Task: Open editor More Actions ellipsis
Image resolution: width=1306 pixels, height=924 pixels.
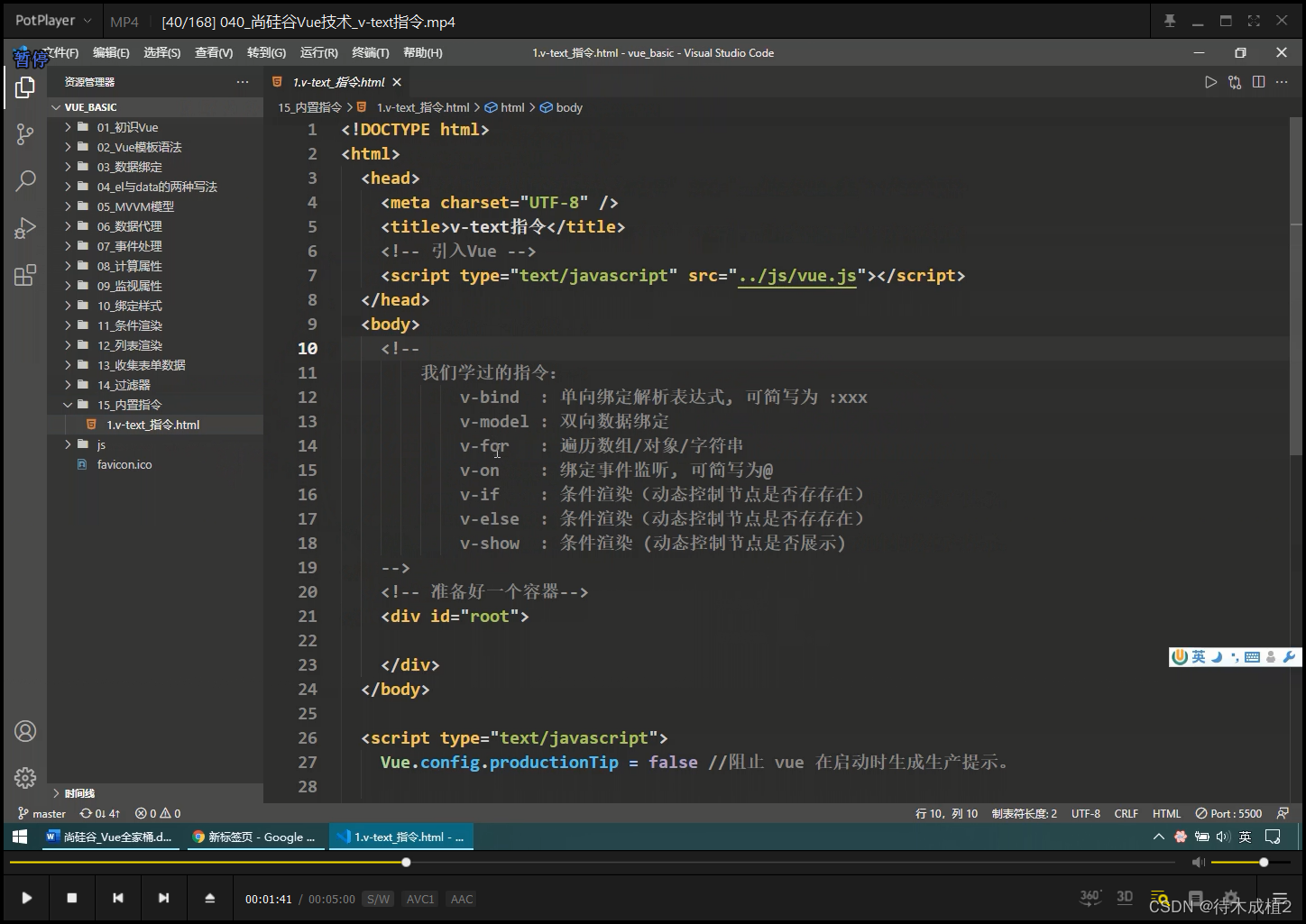Action: [1282, 82]
